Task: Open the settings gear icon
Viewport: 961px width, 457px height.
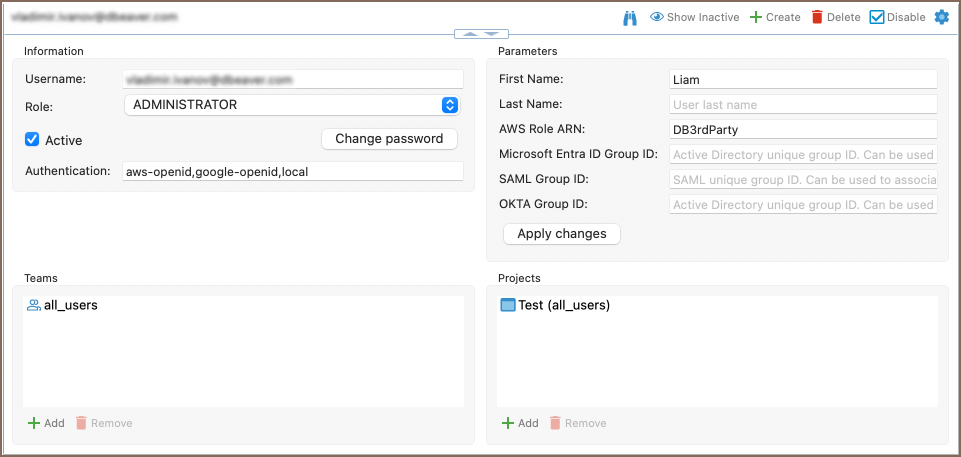Action: click(941, 17)
